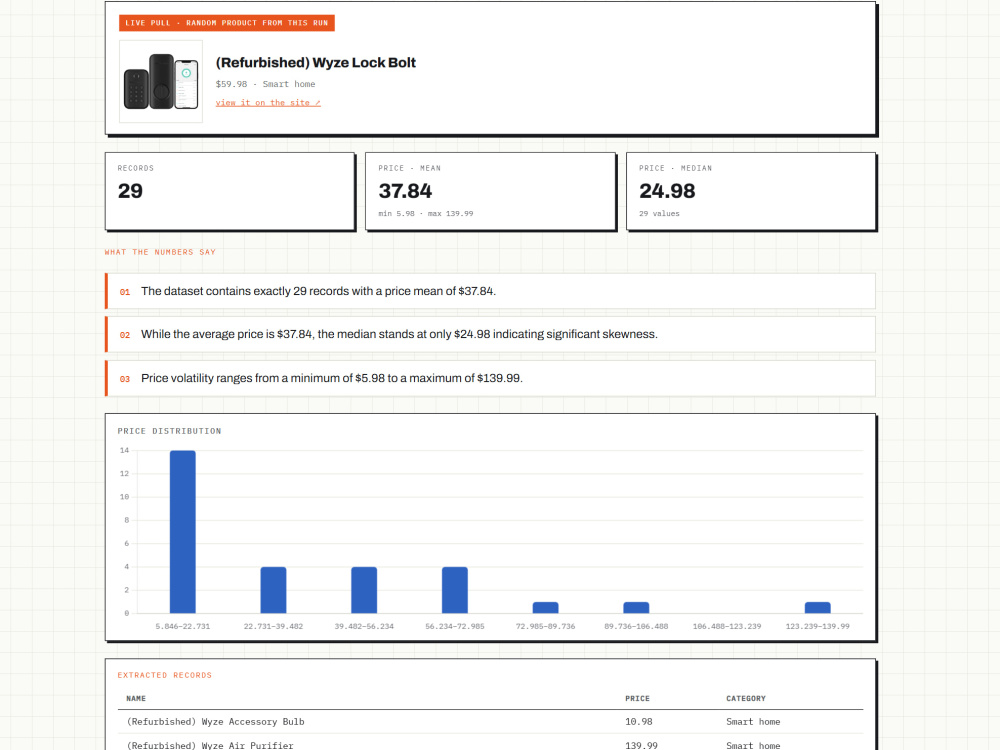Viewport: 1000px width, 750px height.
Task: Click the Records value 29
Action: tap(130, 191)
